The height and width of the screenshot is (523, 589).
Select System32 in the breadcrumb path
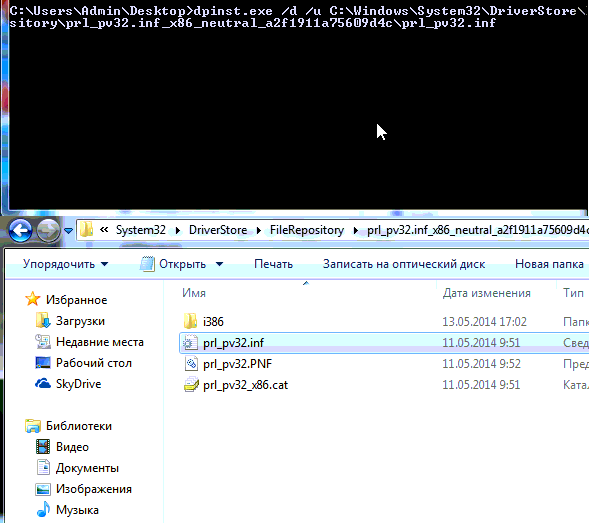coord(141,230)
